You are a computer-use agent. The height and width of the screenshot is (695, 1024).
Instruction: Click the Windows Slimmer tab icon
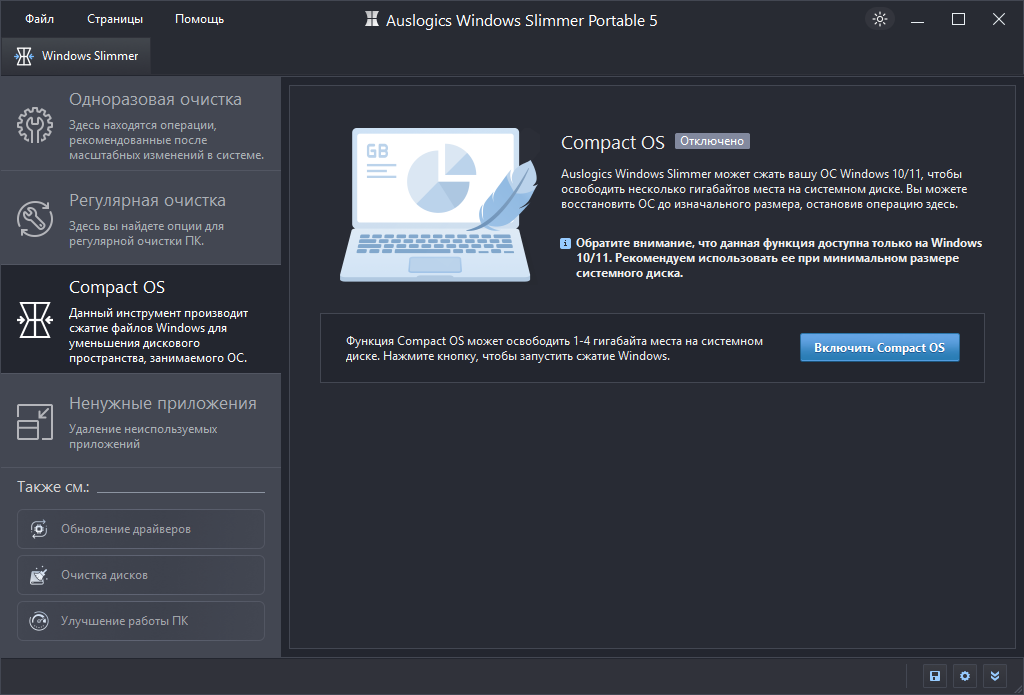[24, 57]
